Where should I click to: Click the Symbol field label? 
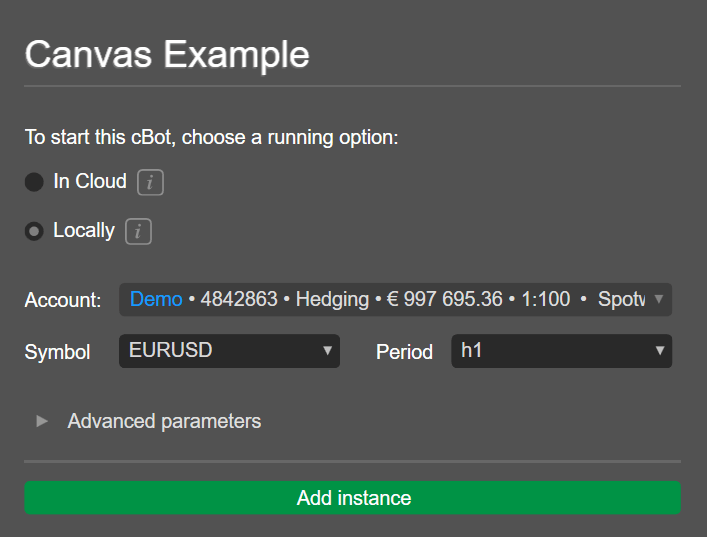[57, 352]
